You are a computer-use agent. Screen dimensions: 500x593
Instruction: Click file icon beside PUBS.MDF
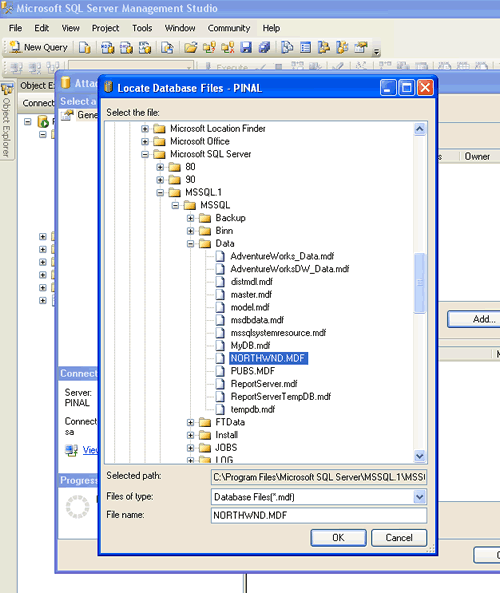(x=220, y=371)
